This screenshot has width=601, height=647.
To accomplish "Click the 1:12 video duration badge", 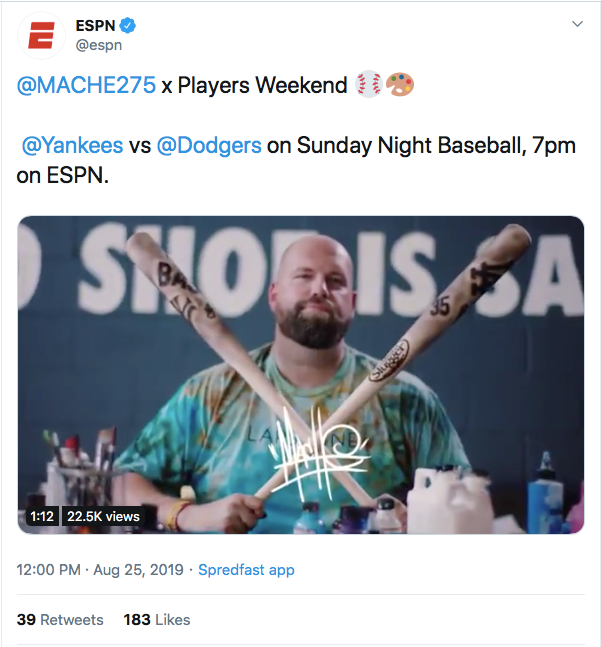I will (41, 516).
